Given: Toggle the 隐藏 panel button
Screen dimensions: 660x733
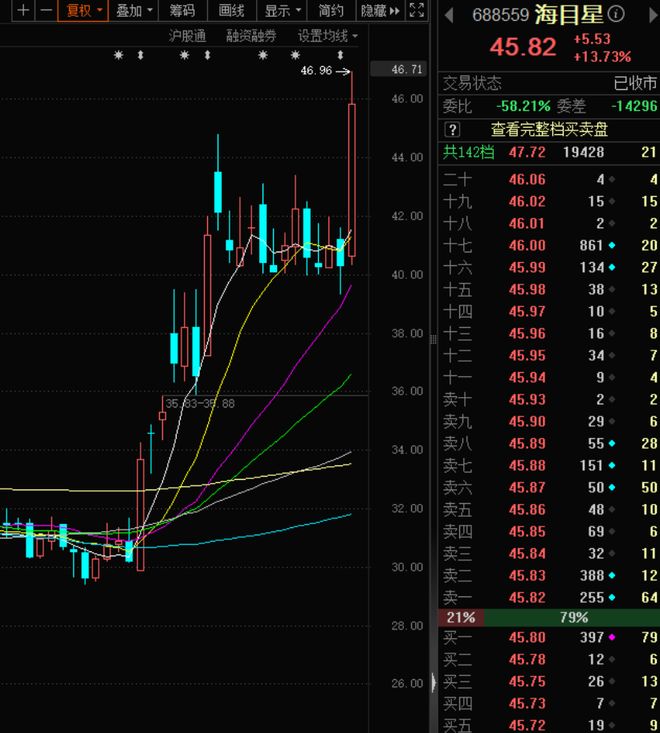Looking at the screenshot, I should tap(372, 11).
